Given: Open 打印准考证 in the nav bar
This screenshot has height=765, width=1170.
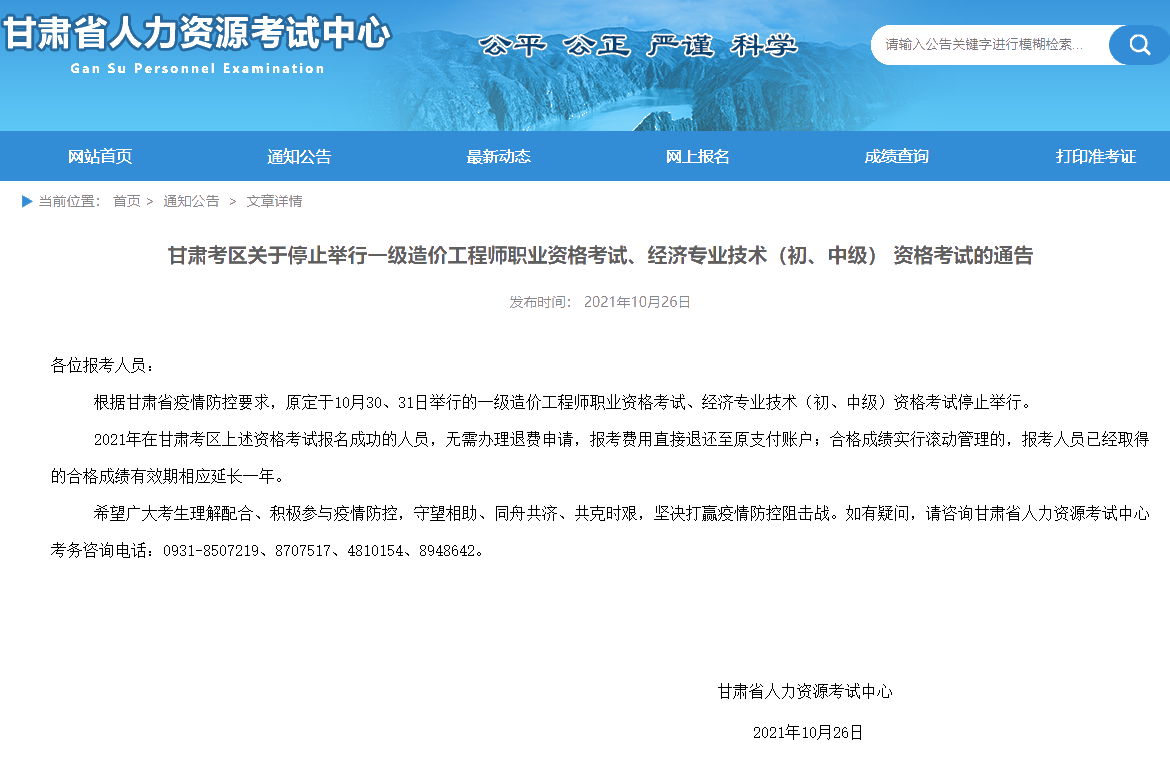Looking at the screenshot, I should [1095, 156].
